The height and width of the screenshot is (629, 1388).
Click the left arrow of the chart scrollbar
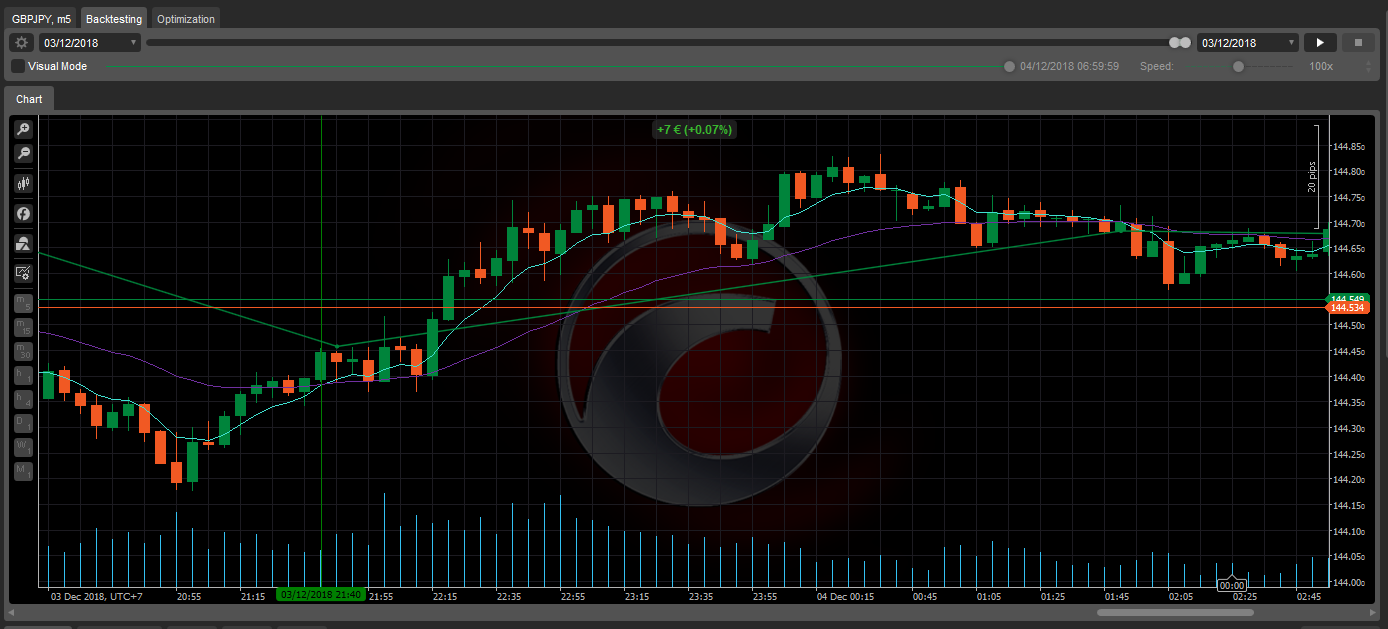tap(10, 612)
